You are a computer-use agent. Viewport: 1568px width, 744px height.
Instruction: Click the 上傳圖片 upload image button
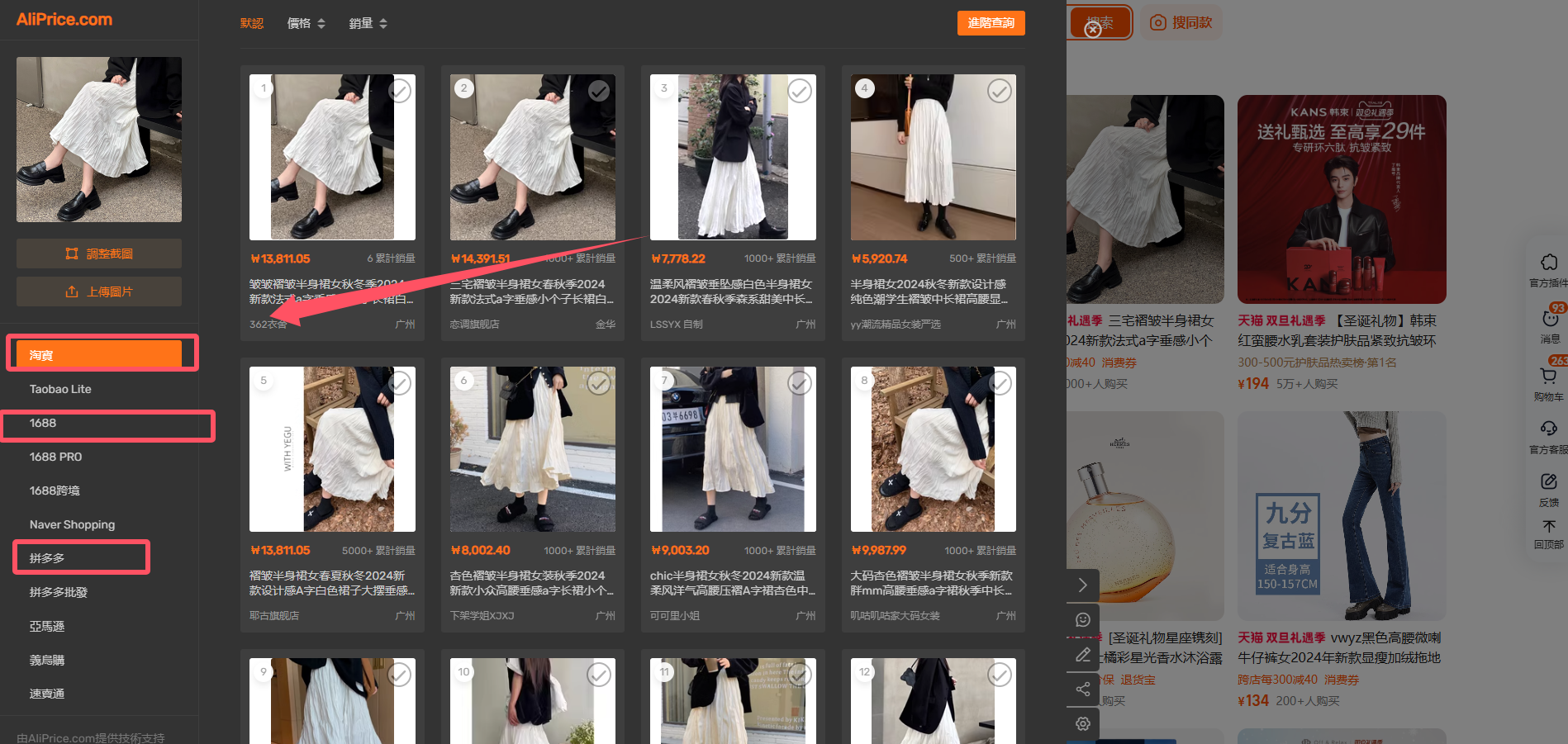pyautogui.click(x=99, y=291)
